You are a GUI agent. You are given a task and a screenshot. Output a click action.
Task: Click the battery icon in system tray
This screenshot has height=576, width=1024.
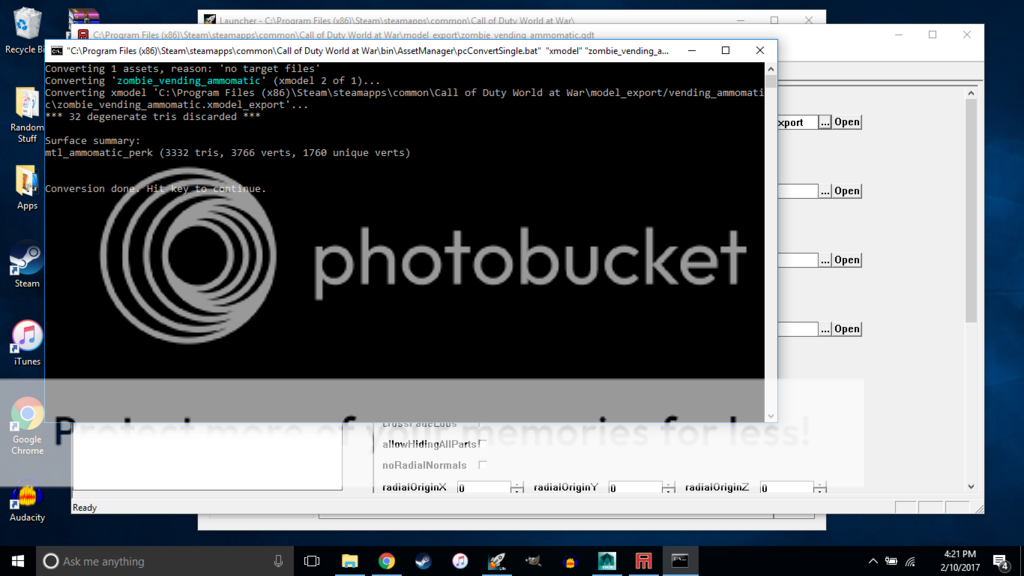point(891,561)
